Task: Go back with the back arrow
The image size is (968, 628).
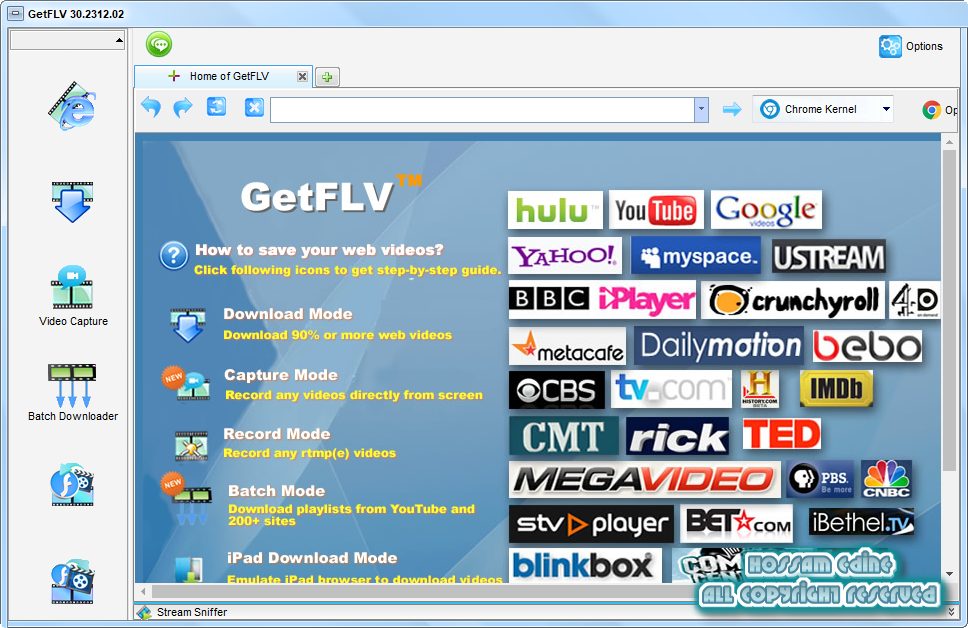Action: tap(151, 107)
